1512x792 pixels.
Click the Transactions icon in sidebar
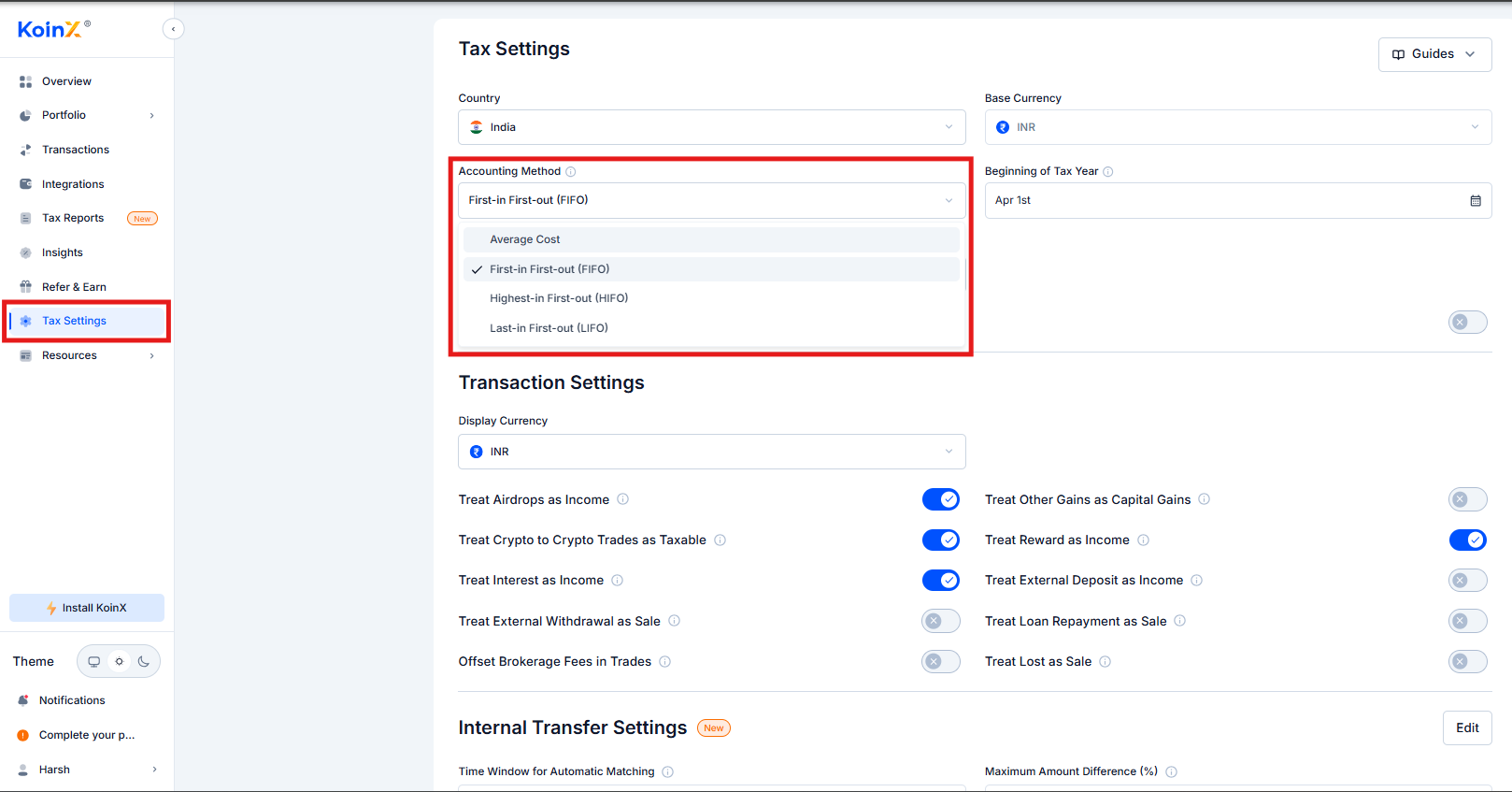click(x=25, y=150)
